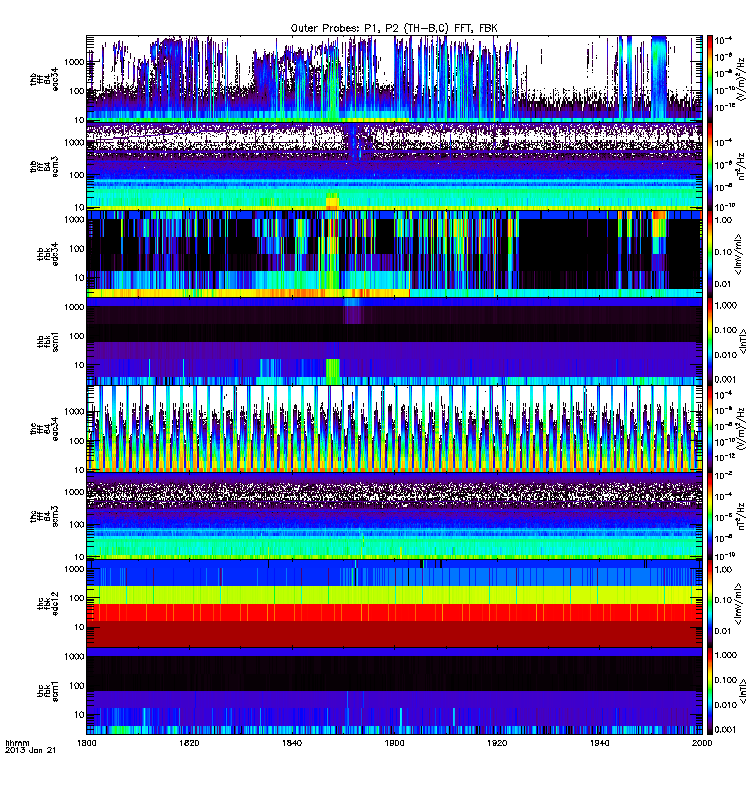This screenshot has width=750, height=800.
Task: Click the "<|nT|>" units label of the thb scm1 panel
Action: pyautogui.click(x=742, y=341)
